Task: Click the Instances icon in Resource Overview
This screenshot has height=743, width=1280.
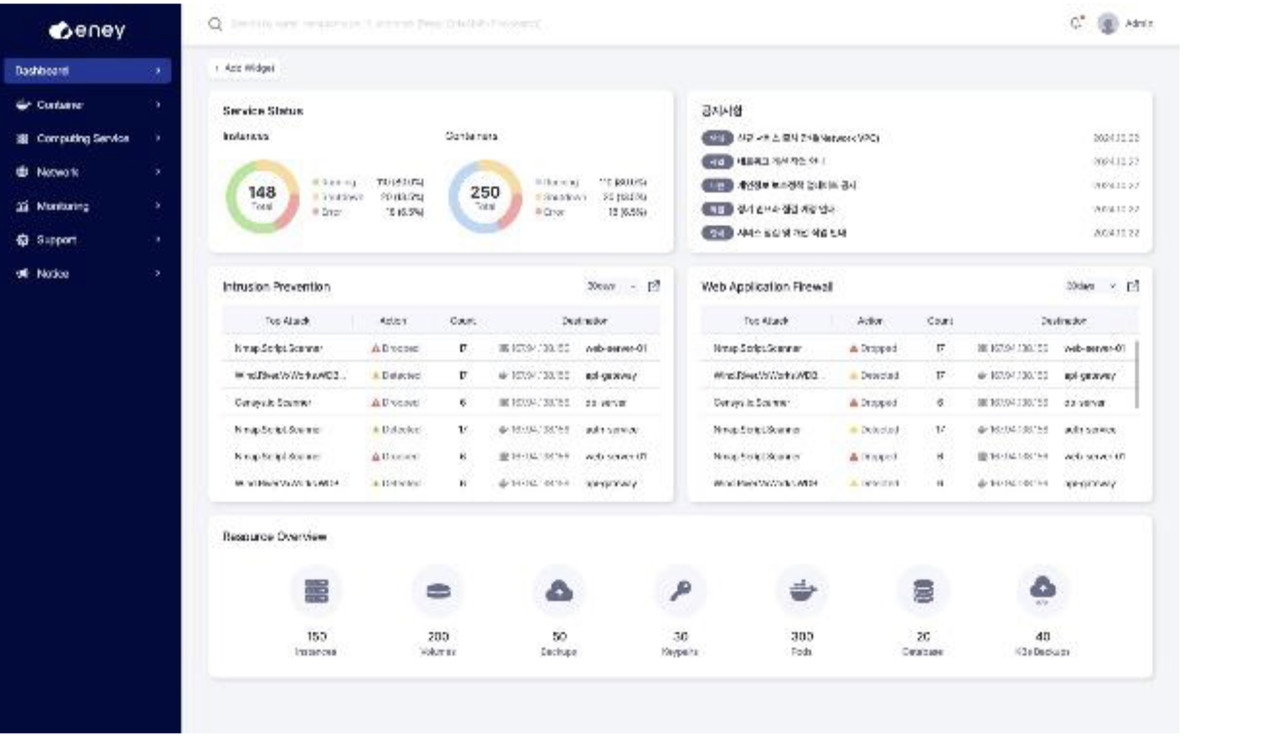Action: 316,591
